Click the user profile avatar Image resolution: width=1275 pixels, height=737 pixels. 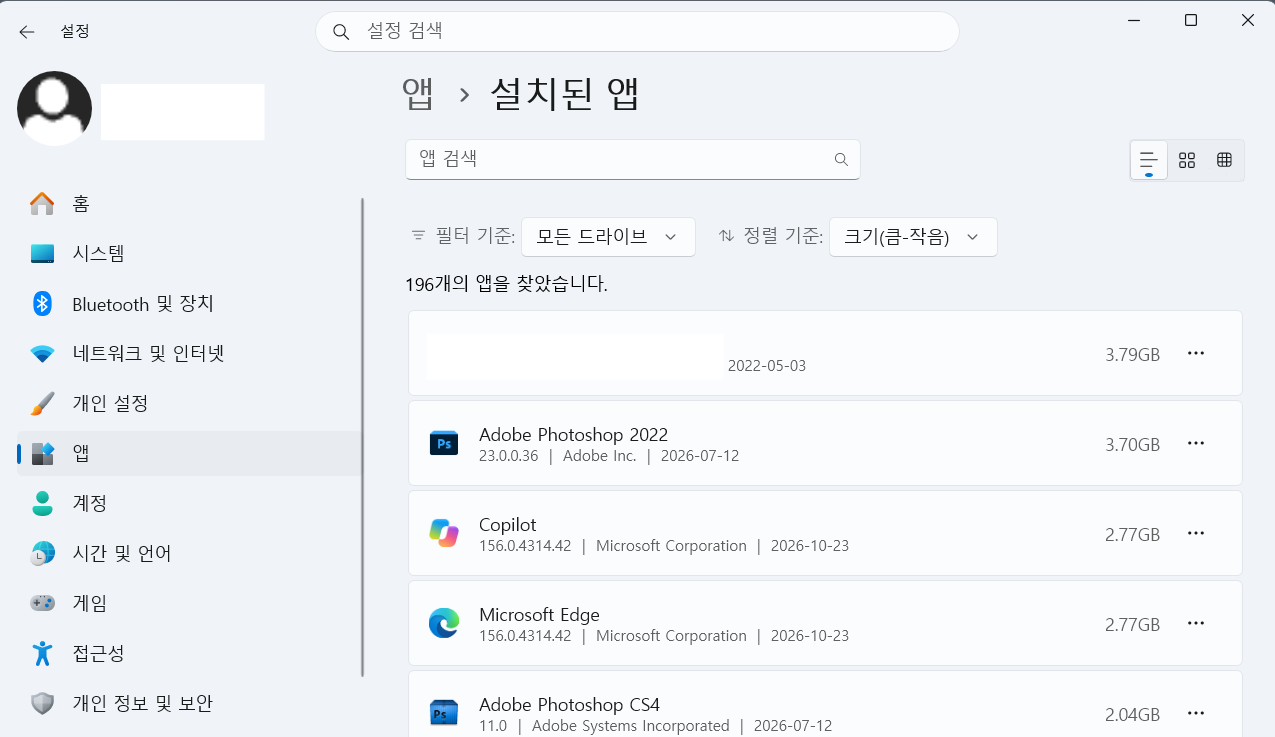point(55,108)
